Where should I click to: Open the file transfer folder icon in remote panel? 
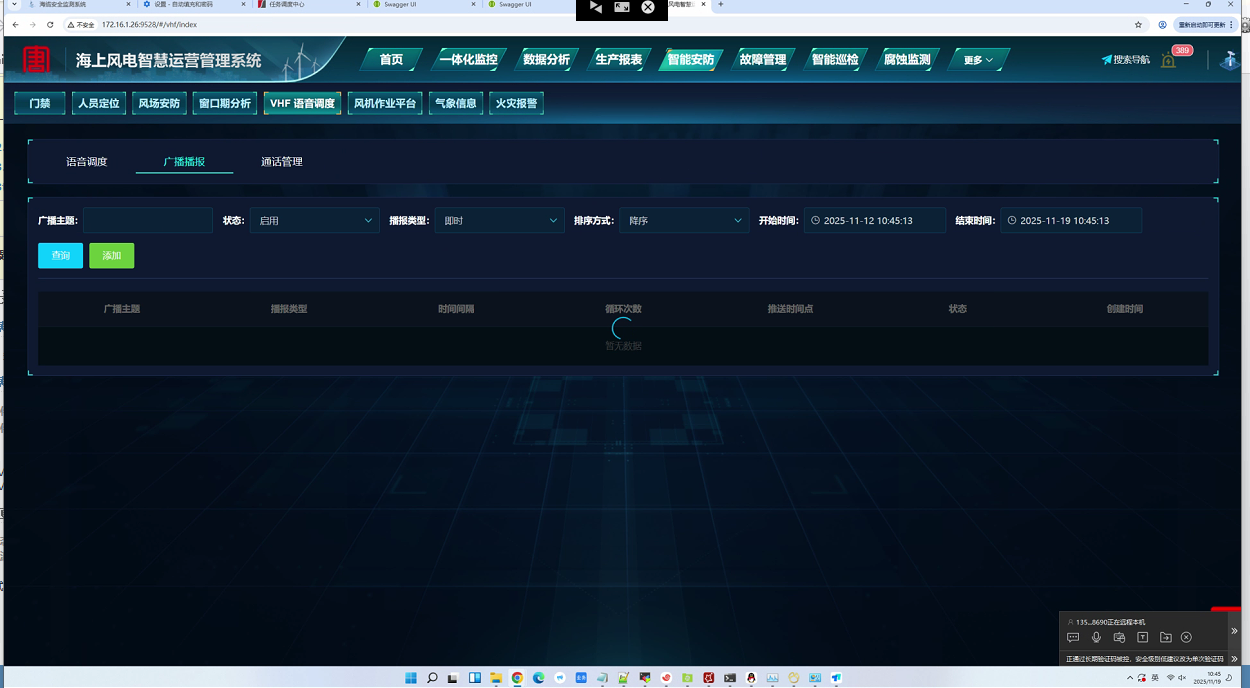[1165, 637]
